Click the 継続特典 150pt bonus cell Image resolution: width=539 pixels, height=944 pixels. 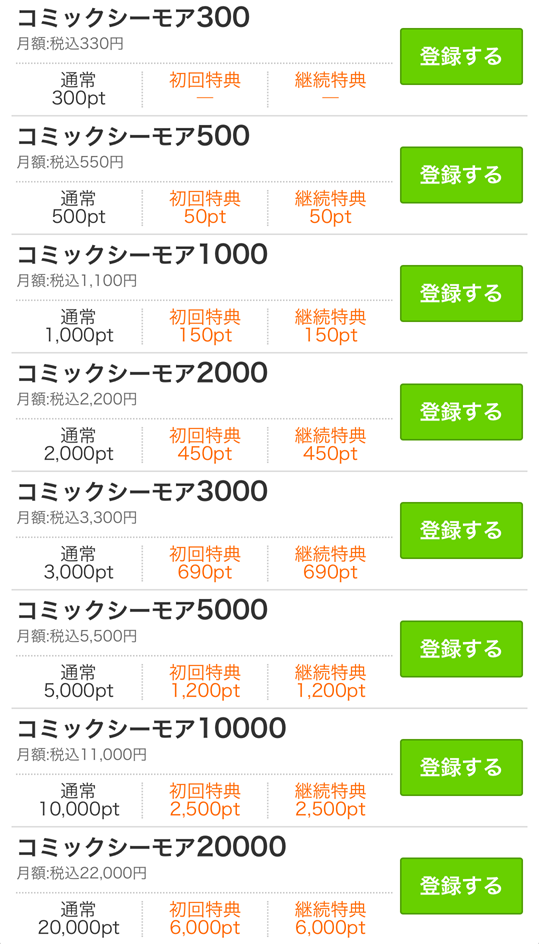tap(330, 326)
